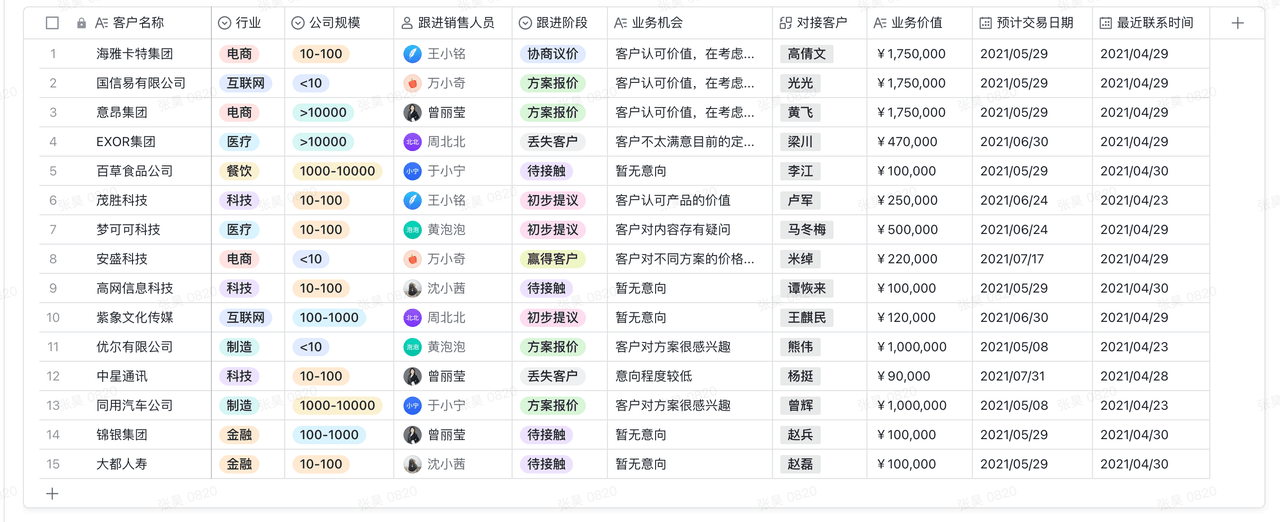Viewport: 1280px width, 522px height.
Task: Click the plus icon to add column
Action: [x=1237, y=23]
